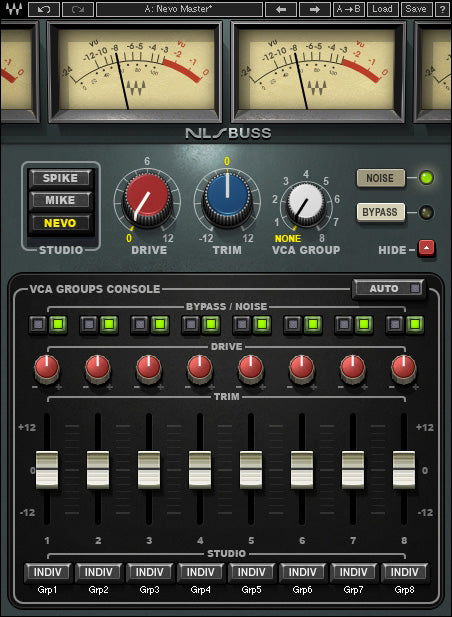Click group 6 drive knob
The width and height of the screenshot is (452, 617).
[302, 369]
